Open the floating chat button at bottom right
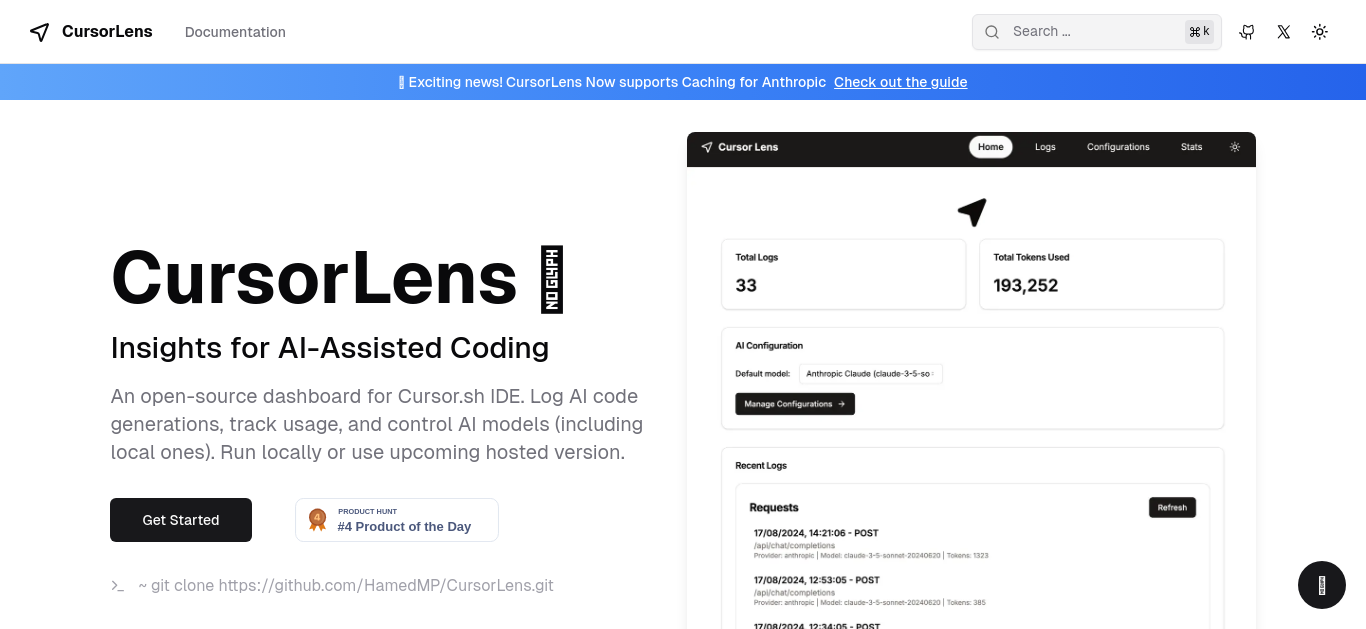Screen dimensions: 1366x629 pyautogui.click(x=1322, y=585)
